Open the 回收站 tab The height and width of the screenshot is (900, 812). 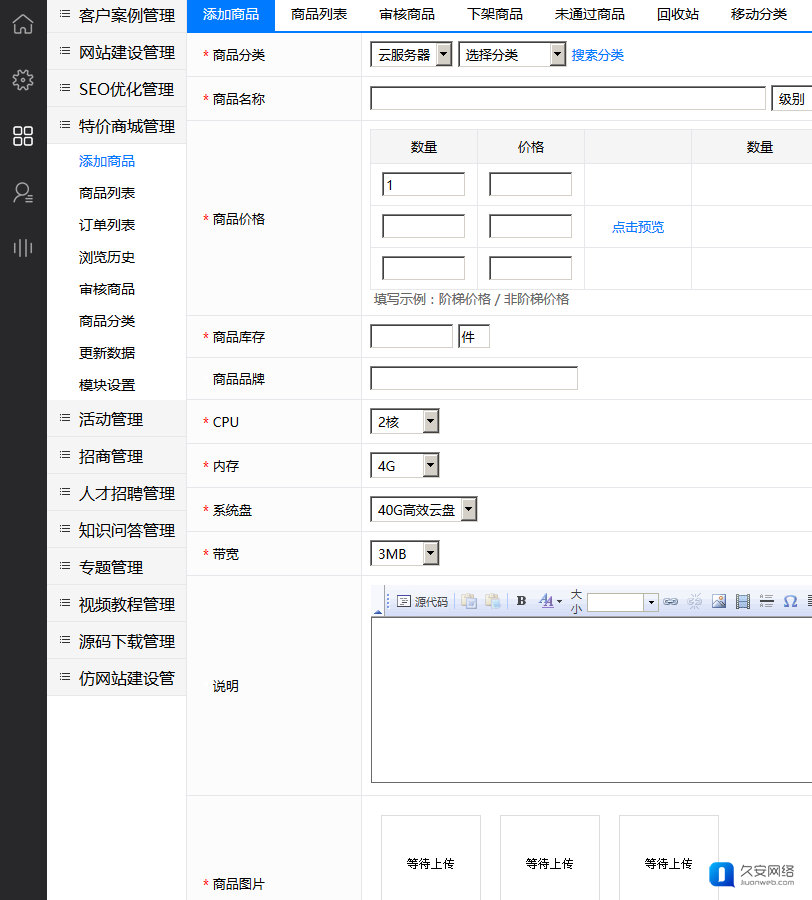pos(678,14)
